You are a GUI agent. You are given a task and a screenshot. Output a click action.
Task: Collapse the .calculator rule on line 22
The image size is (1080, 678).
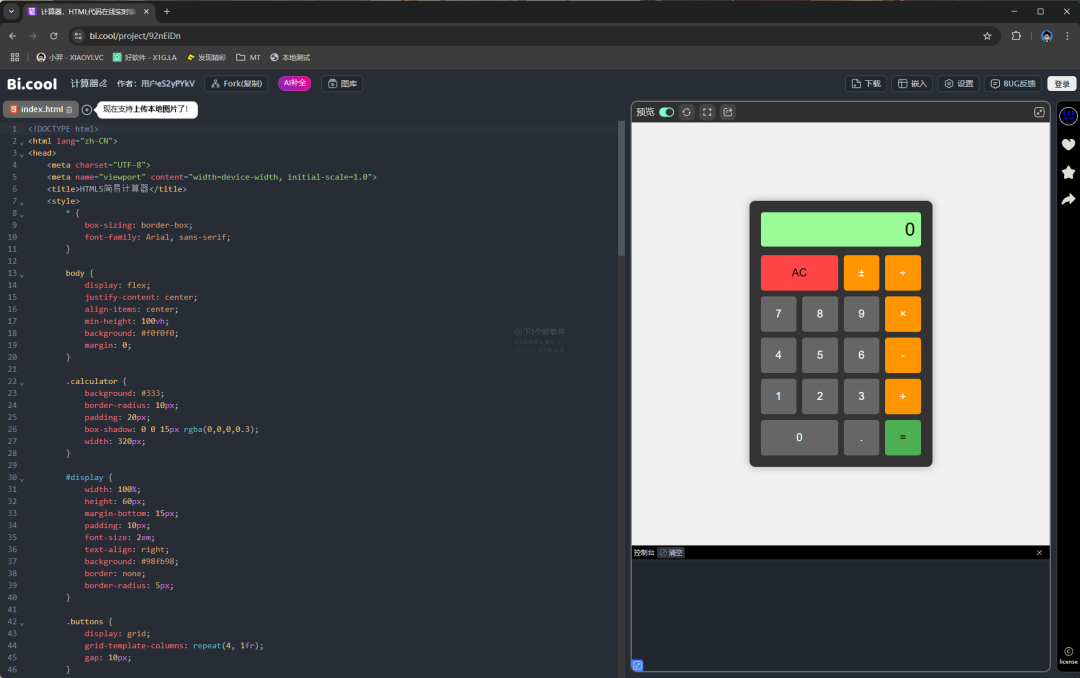click(21, 382)
